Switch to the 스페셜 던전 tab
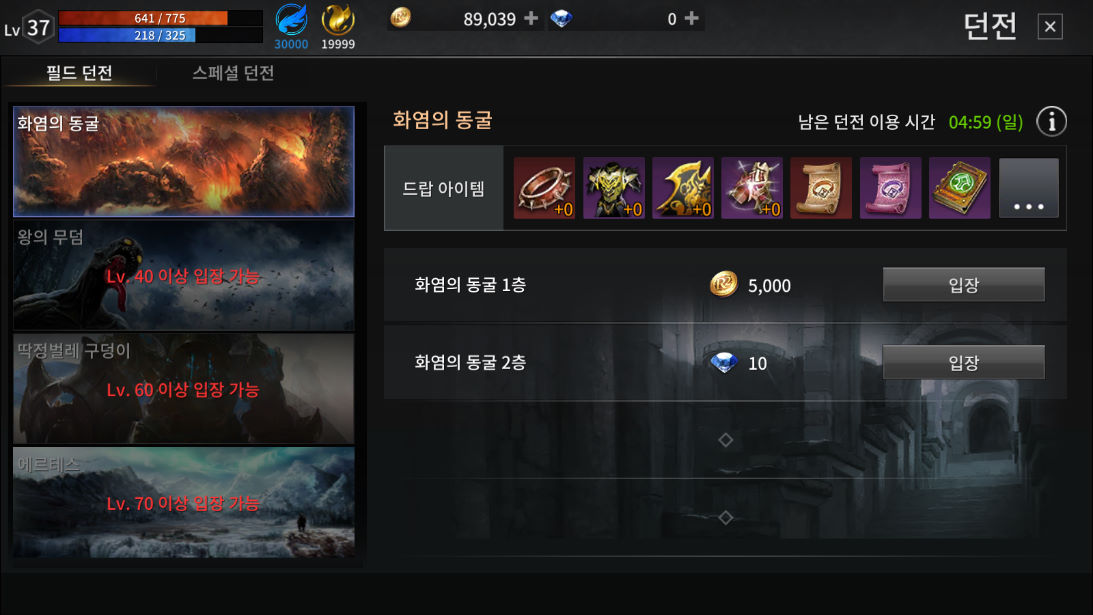 (x=233, y=73)
